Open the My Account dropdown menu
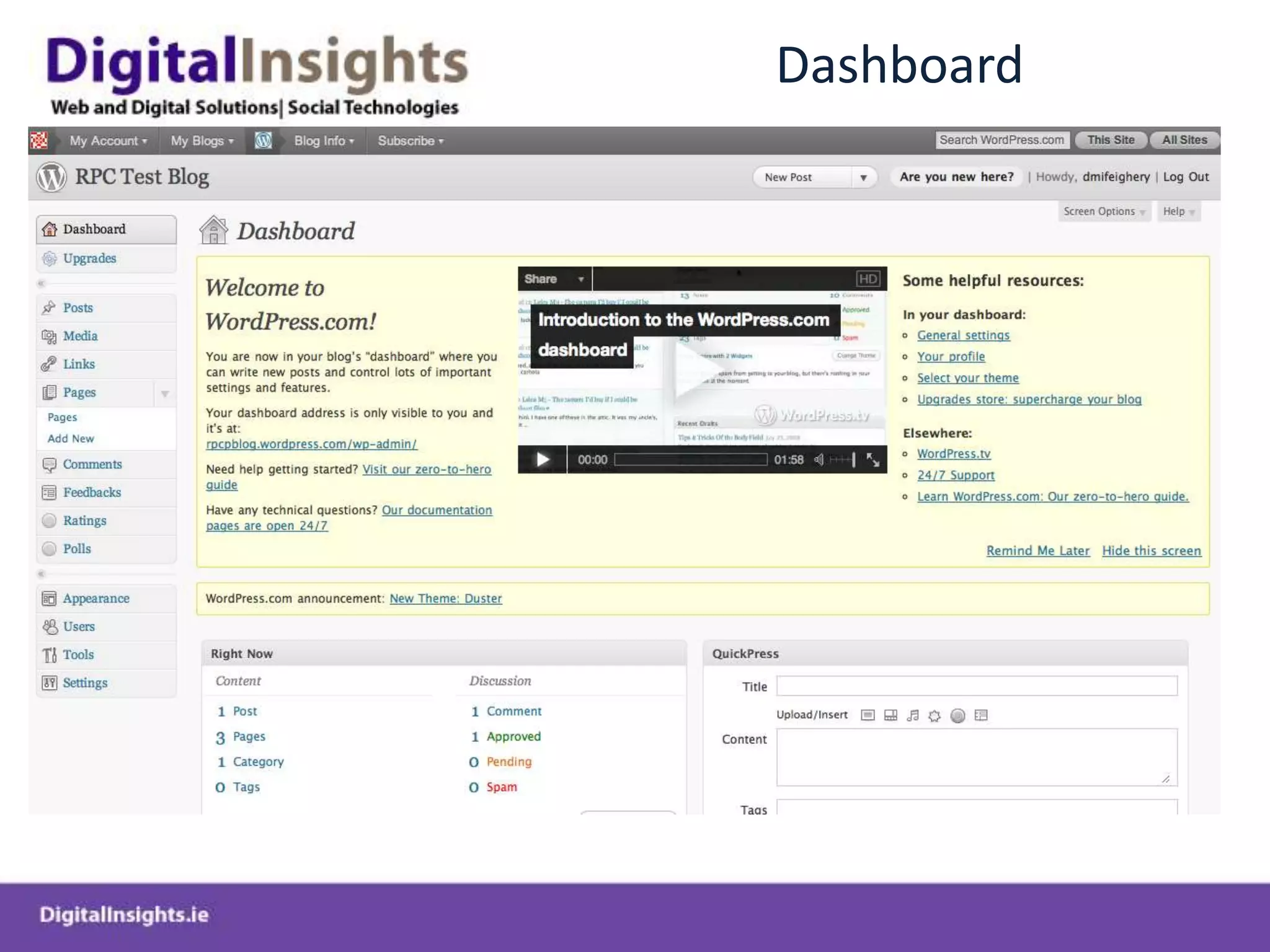This screenshot has width=1270, height=952. [108, 141]
